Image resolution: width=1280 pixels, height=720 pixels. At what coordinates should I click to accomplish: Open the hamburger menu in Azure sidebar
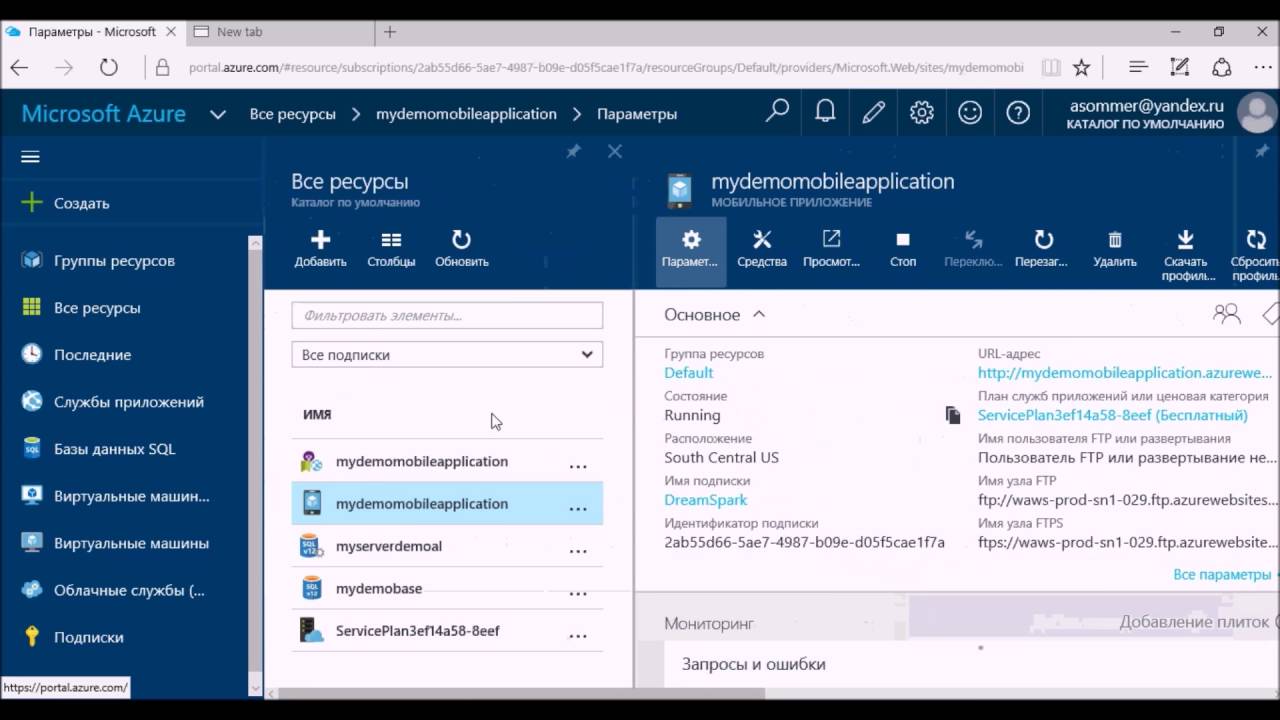pyautogui.click(x=30, y=157)
